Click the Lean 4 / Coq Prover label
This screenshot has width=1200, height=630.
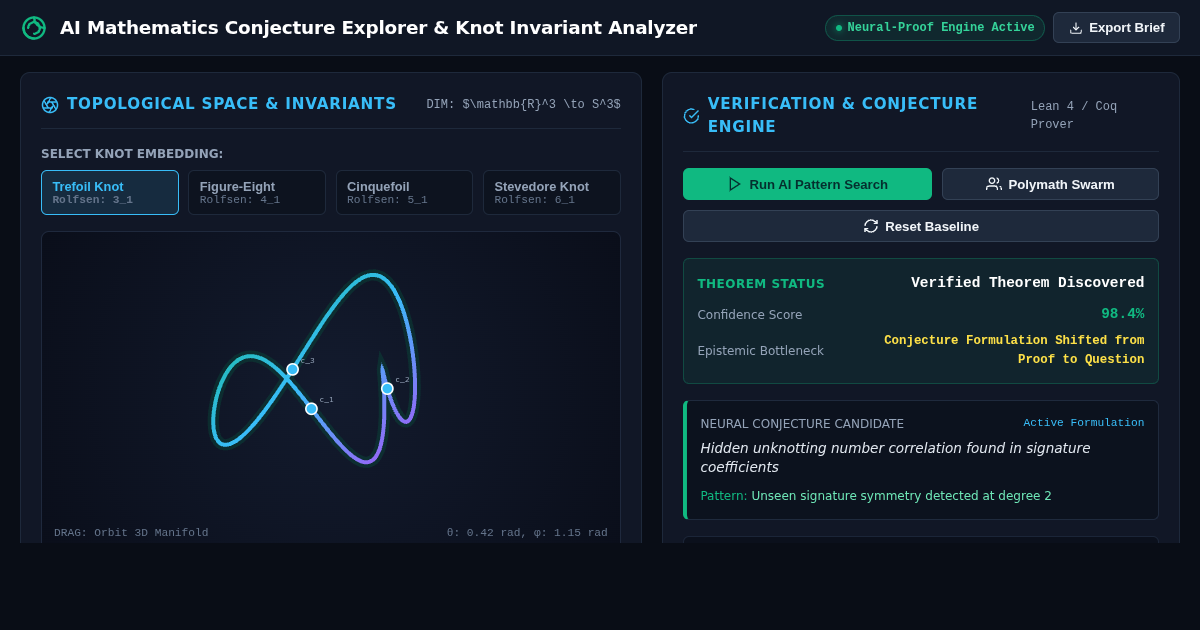pyautogui.click(x=1074, y=115)
